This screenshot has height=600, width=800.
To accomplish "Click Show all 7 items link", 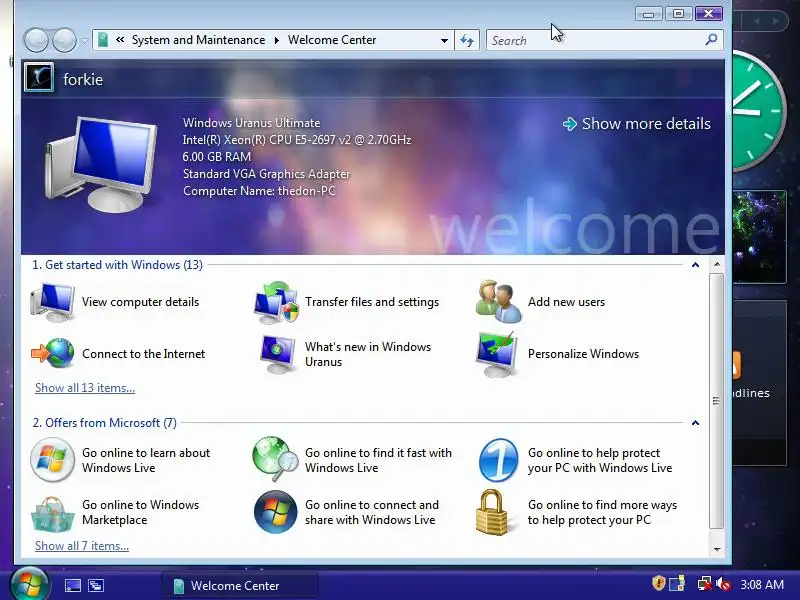I will 82,546.
